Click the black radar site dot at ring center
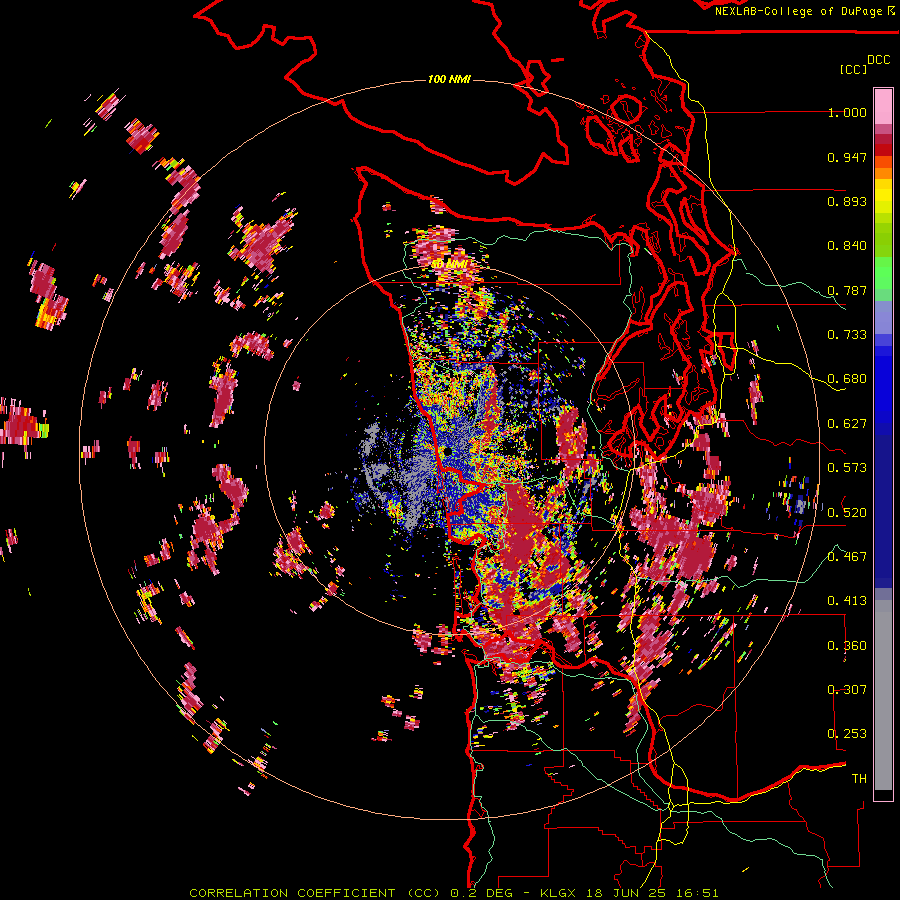The height and width of the screenshot is (900, 900). [x=446, y=452]
